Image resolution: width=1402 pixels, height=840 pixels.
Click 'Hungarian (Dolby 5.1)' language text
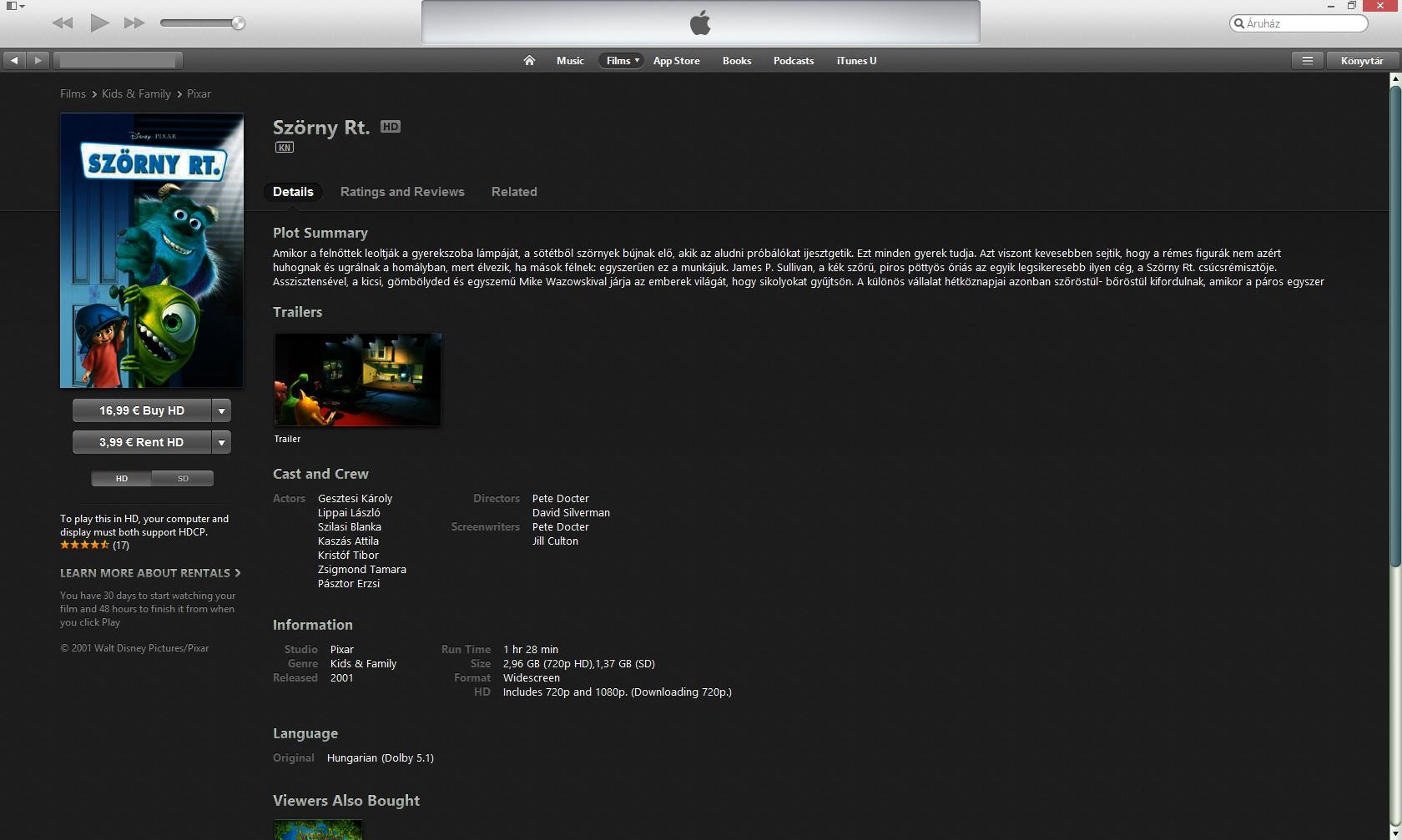click(381, 758)
